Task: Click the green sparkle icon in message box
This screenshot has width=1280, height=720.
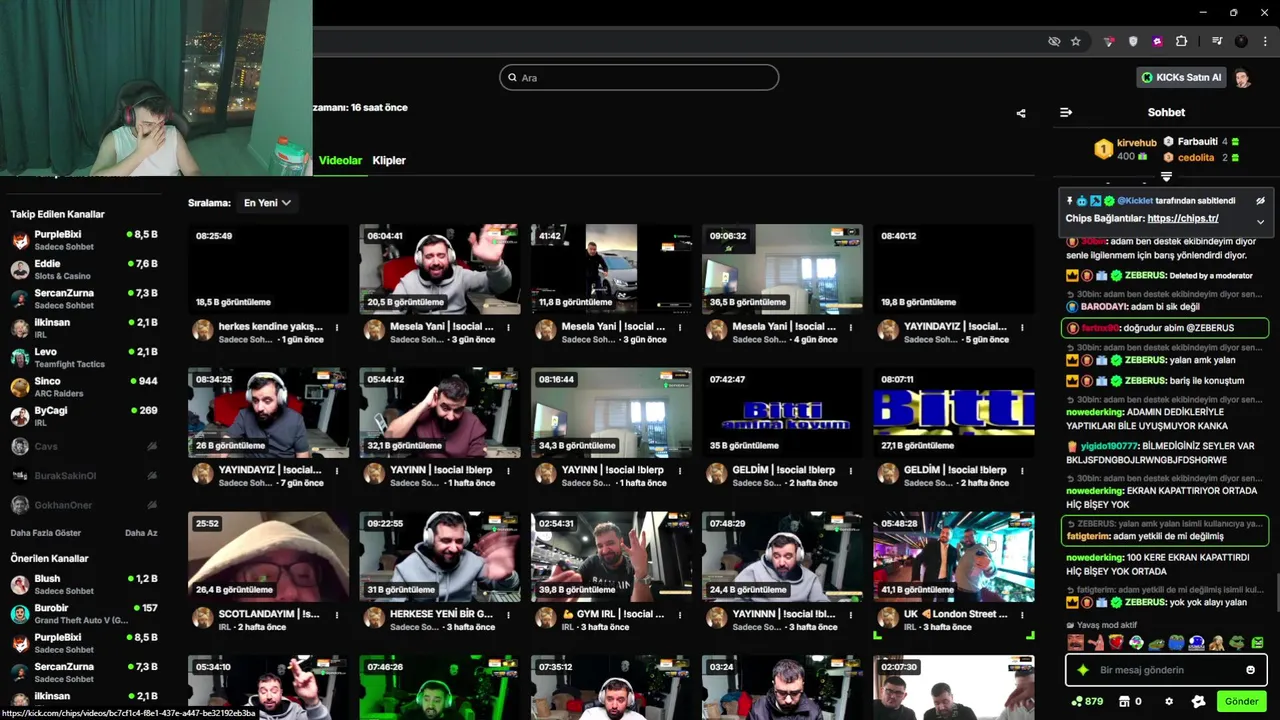Action: tap(1083, 670)
